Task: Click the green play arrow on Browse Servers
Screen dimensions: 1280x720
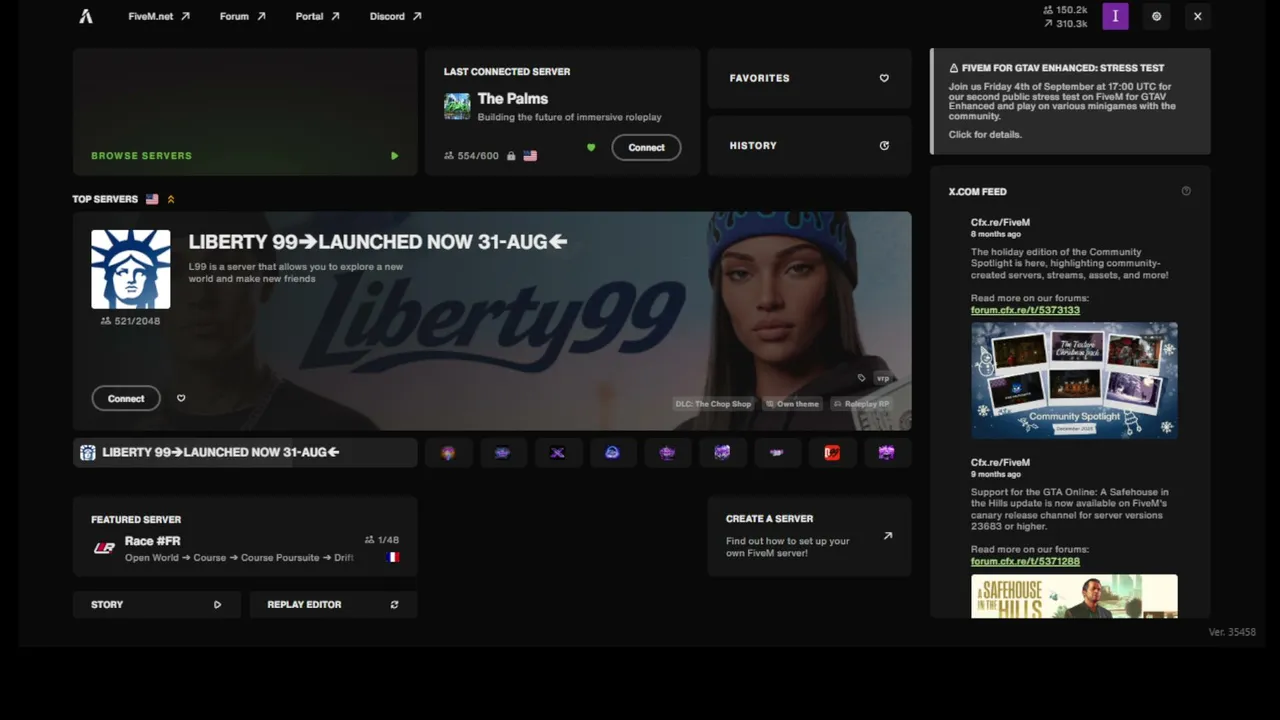Action: click(x=394, y=156)
